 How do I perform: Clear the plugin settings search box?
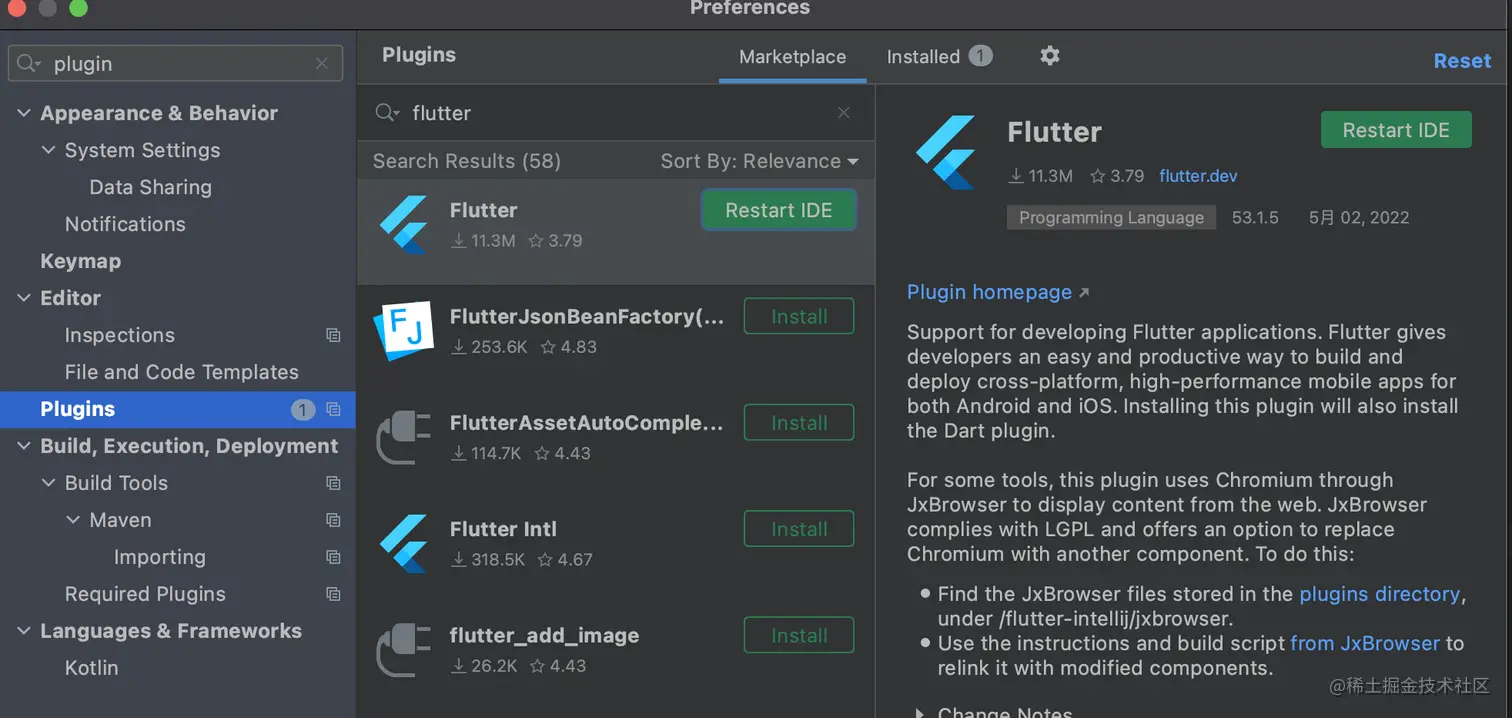coord(321,64)
